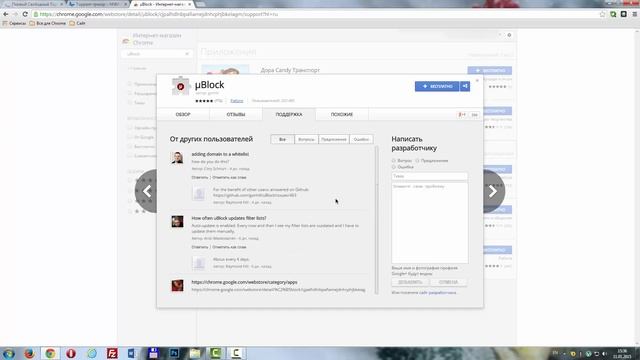The height and width of the screenshot is (360, 640).
Task: Reload the page with the refresh icon
Action: click(x=25, y=14)
